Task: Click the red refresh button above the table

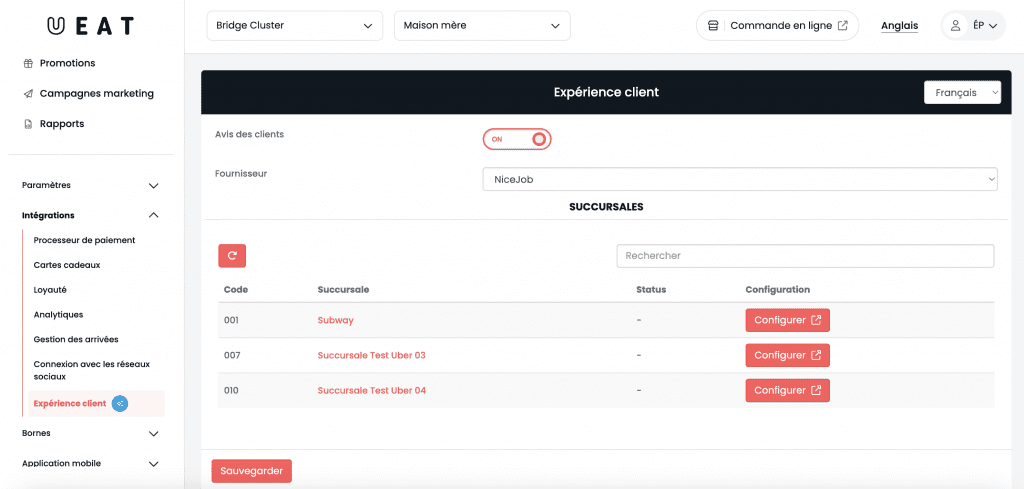Action: 232,256
